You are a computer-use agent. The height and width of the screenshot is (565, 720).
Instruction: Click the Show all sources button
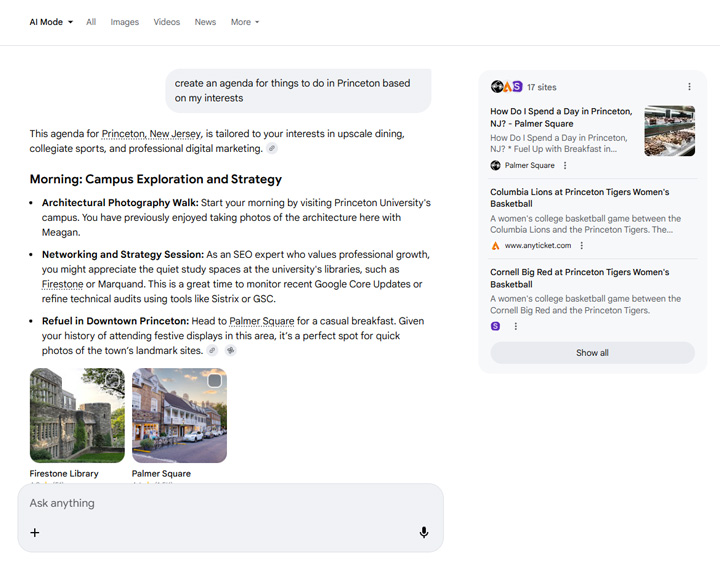pyautogui.click(x=592, y=353)
